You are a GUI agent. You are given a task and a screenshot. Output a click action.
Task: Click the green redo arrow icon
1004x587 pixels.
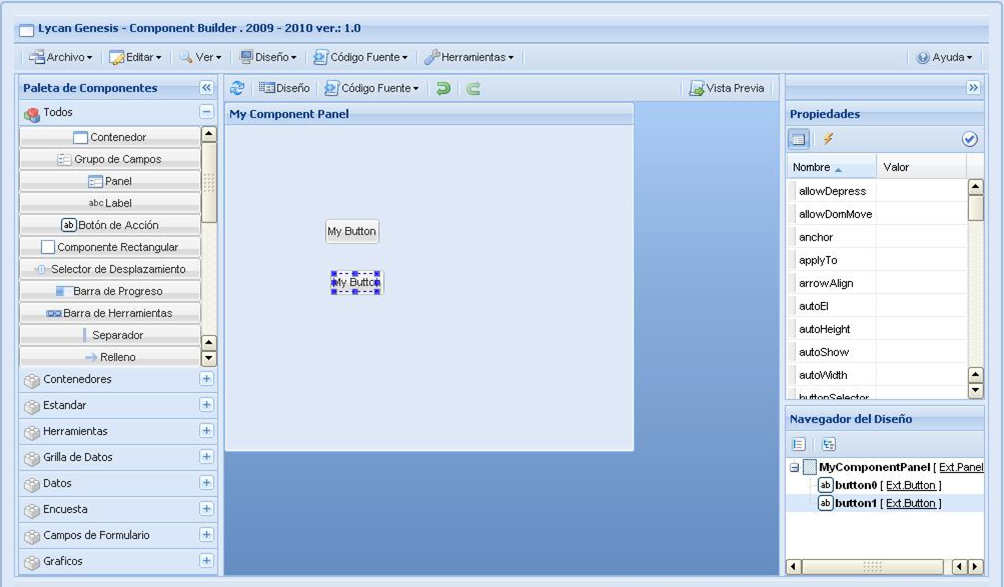(x=473, y=88)
